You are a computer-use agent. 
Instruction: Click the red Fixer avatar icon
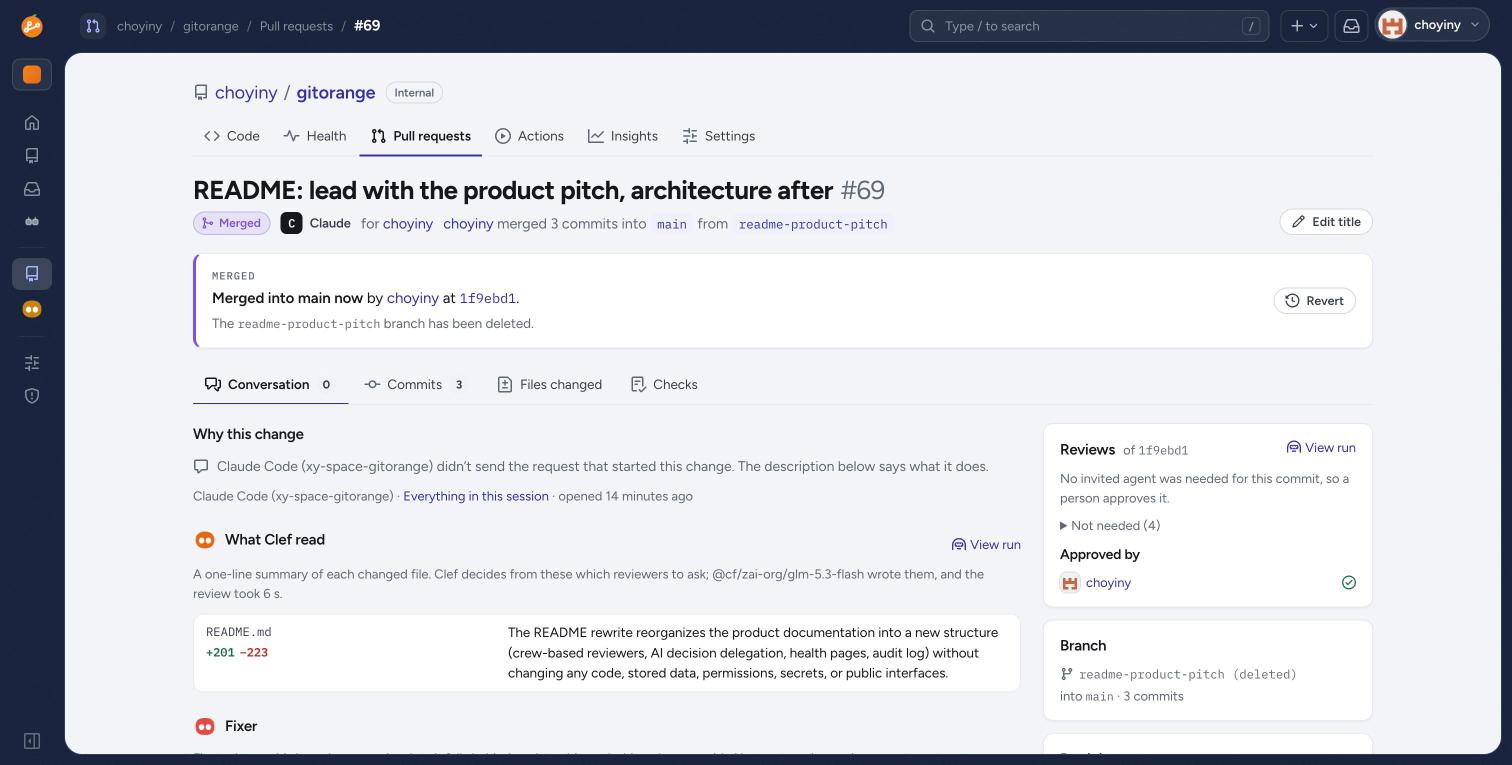coord(204,726)
